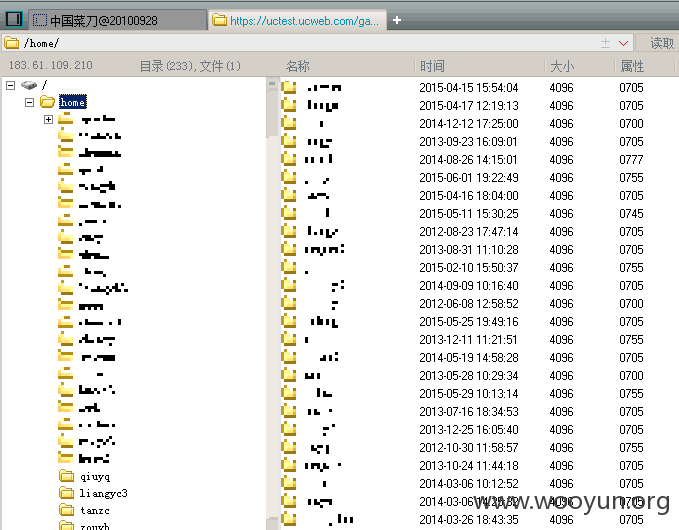Click the timestamp 2014-03-26 18:43:35

[x=469, y=519]
